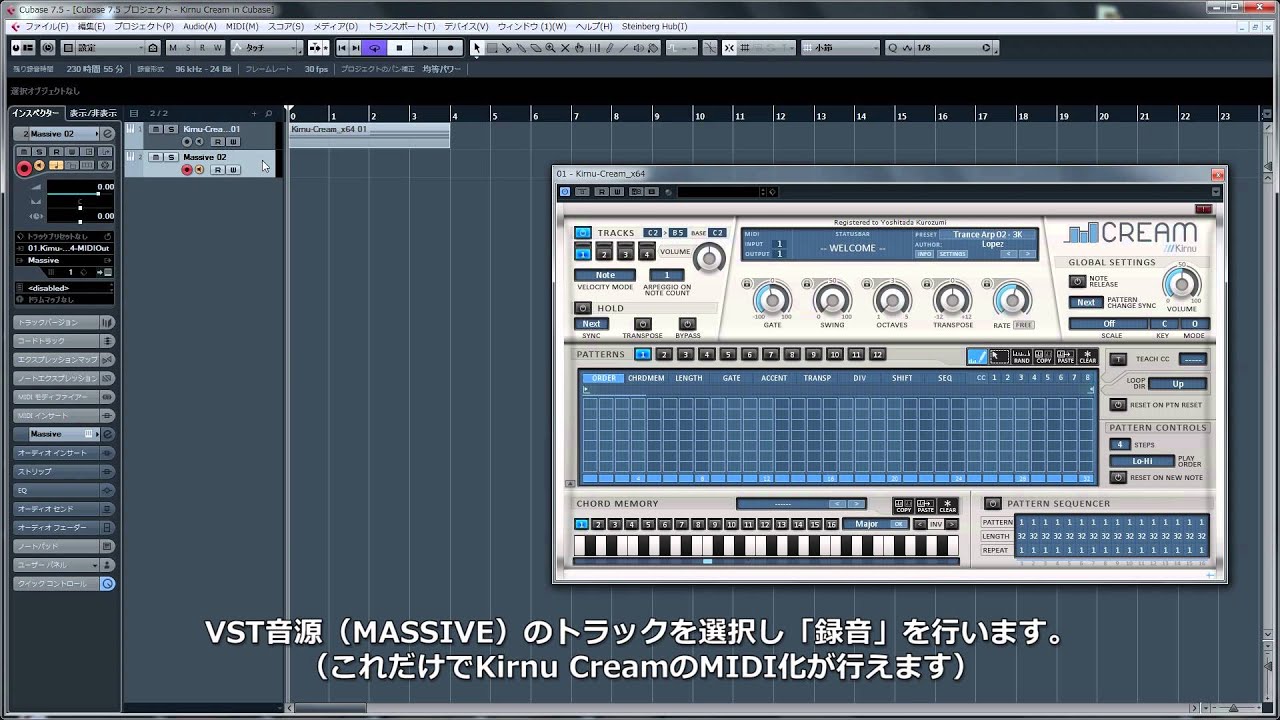The height and width of the screenshot is (720, 1280).
Task: Toggle NOTE RELEASE power button
Action: click(1077, 282)
